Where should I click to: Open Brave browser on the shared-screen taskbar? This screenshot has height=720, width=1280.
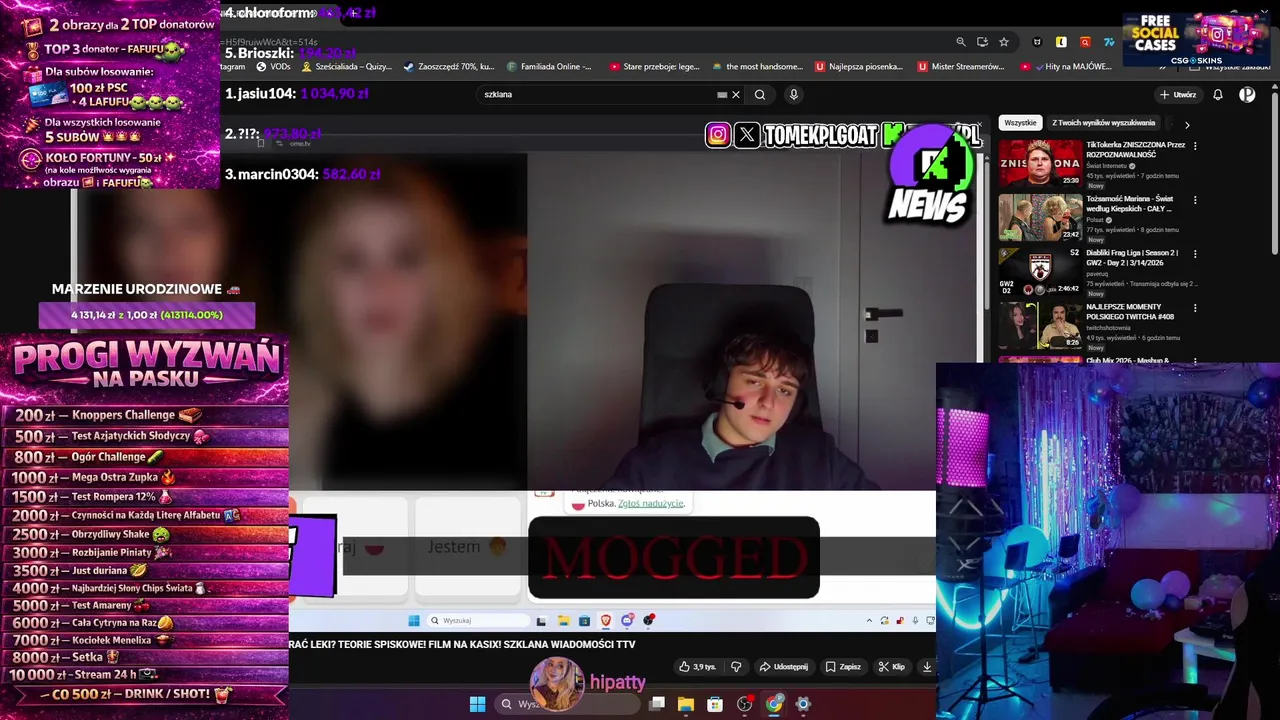point(605,621)
